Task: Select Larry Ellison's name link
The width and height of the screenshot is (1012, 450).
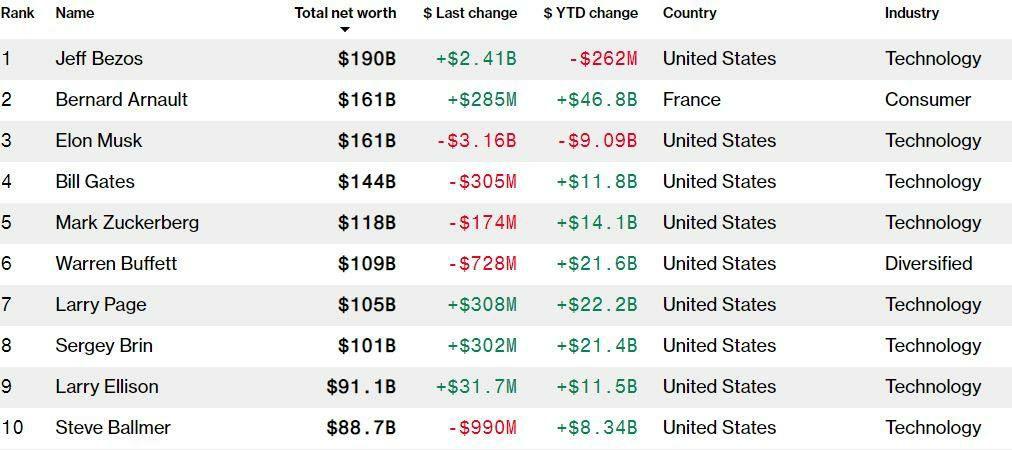Action: point(107,387)
